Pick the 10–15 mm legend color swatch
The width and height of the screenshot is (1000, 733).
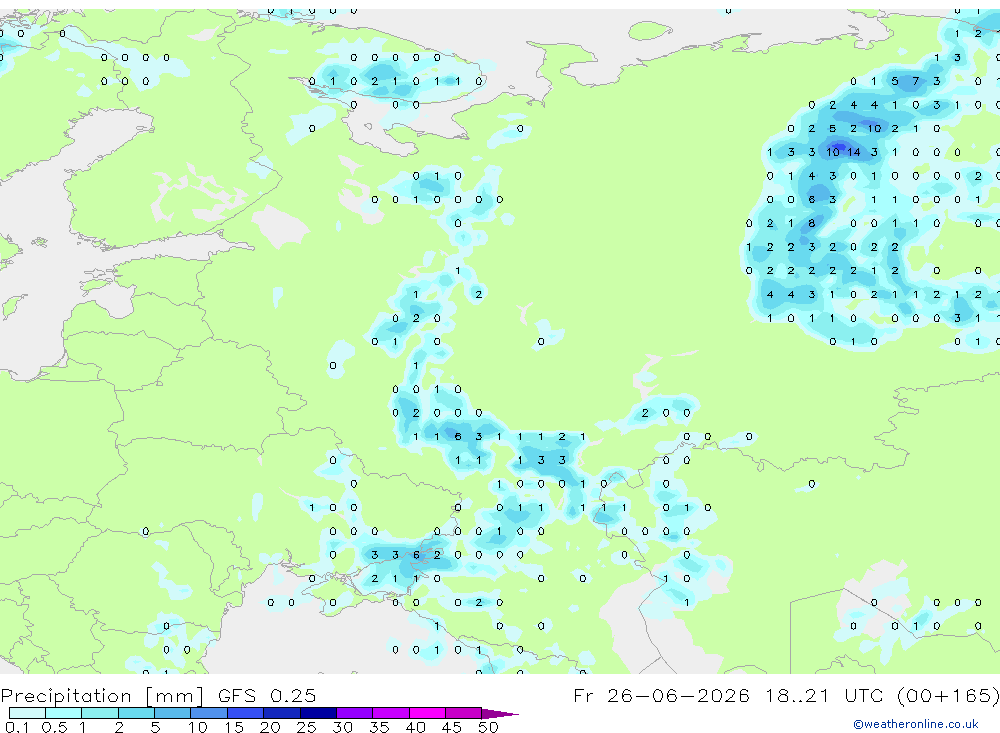tap(209, 713)
